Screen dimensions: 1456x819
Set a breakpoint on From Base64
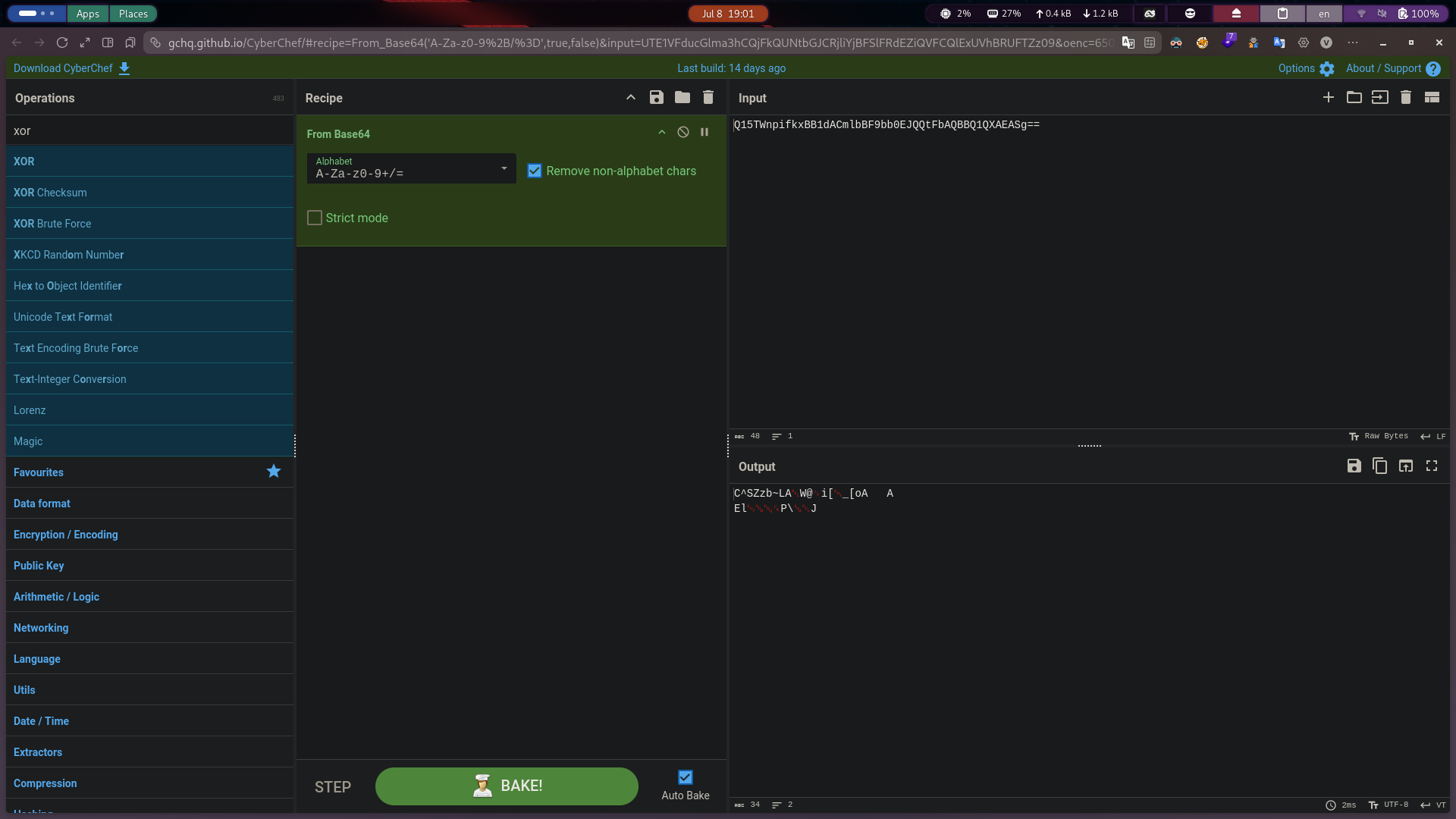[x=704, y=132]
